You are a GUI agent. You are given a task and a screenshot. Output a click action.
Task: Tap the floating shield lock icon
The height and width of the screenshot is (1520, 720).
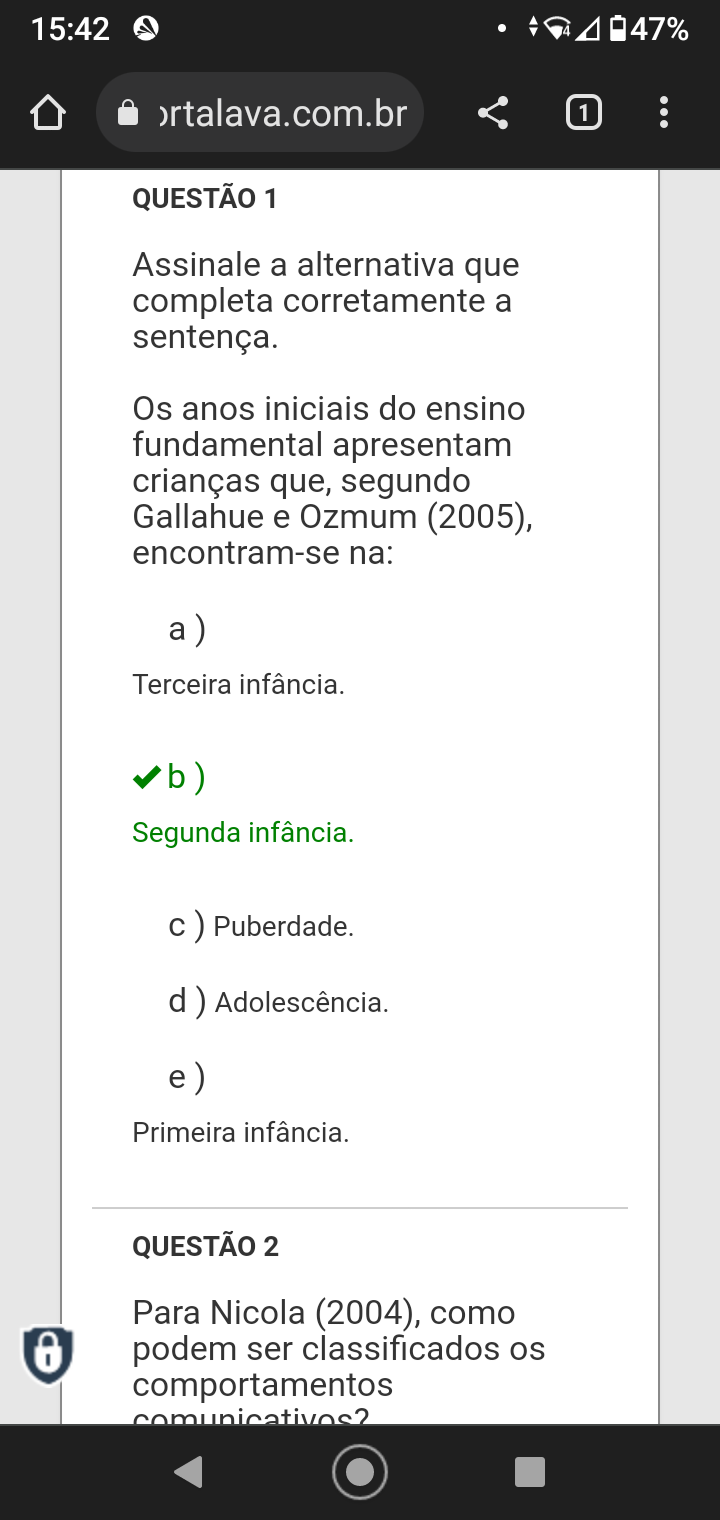[x=47, y=1355]
